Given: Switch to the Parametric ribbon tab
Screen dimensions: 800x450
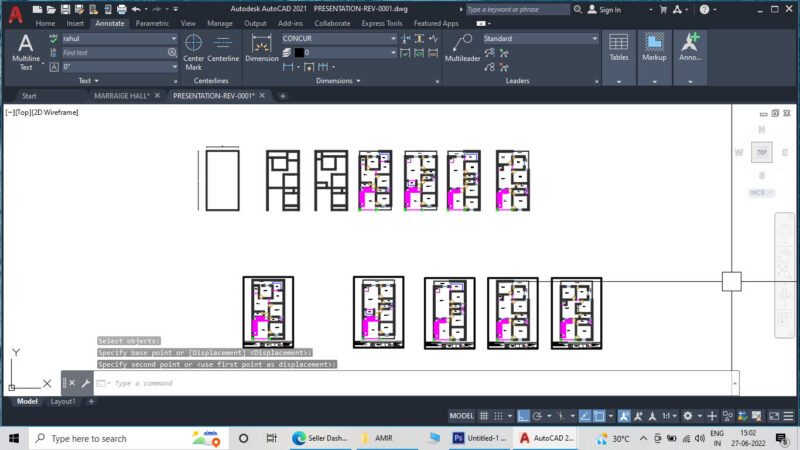Looking at the screenshot, I should [x=152, y=23].
